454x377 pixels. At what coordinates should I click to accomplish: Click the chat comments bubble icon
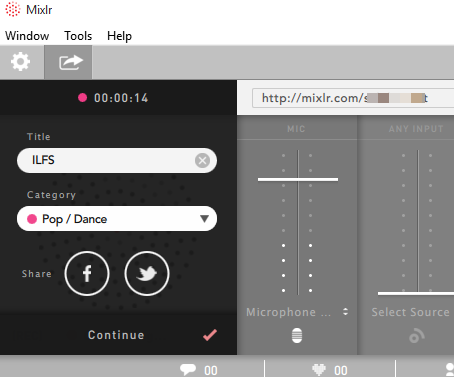click(x=188, y=370)
